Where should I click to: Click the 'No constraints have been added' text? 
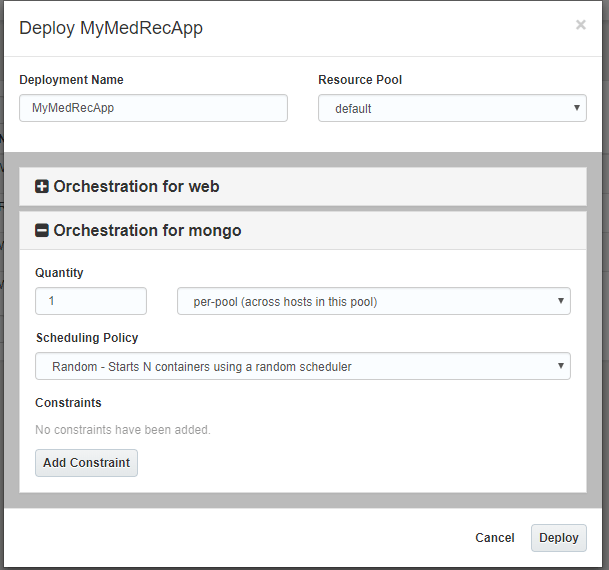(x=123, y=430)
